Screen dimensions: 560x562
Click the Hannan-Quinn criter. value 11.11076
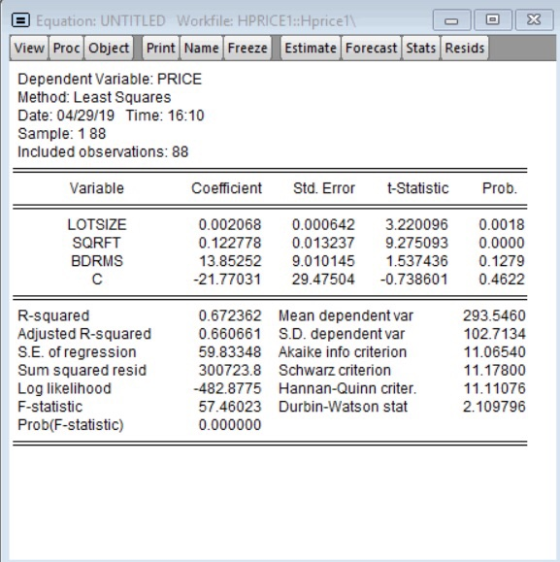pyautogui.click(x=494, y=389)
